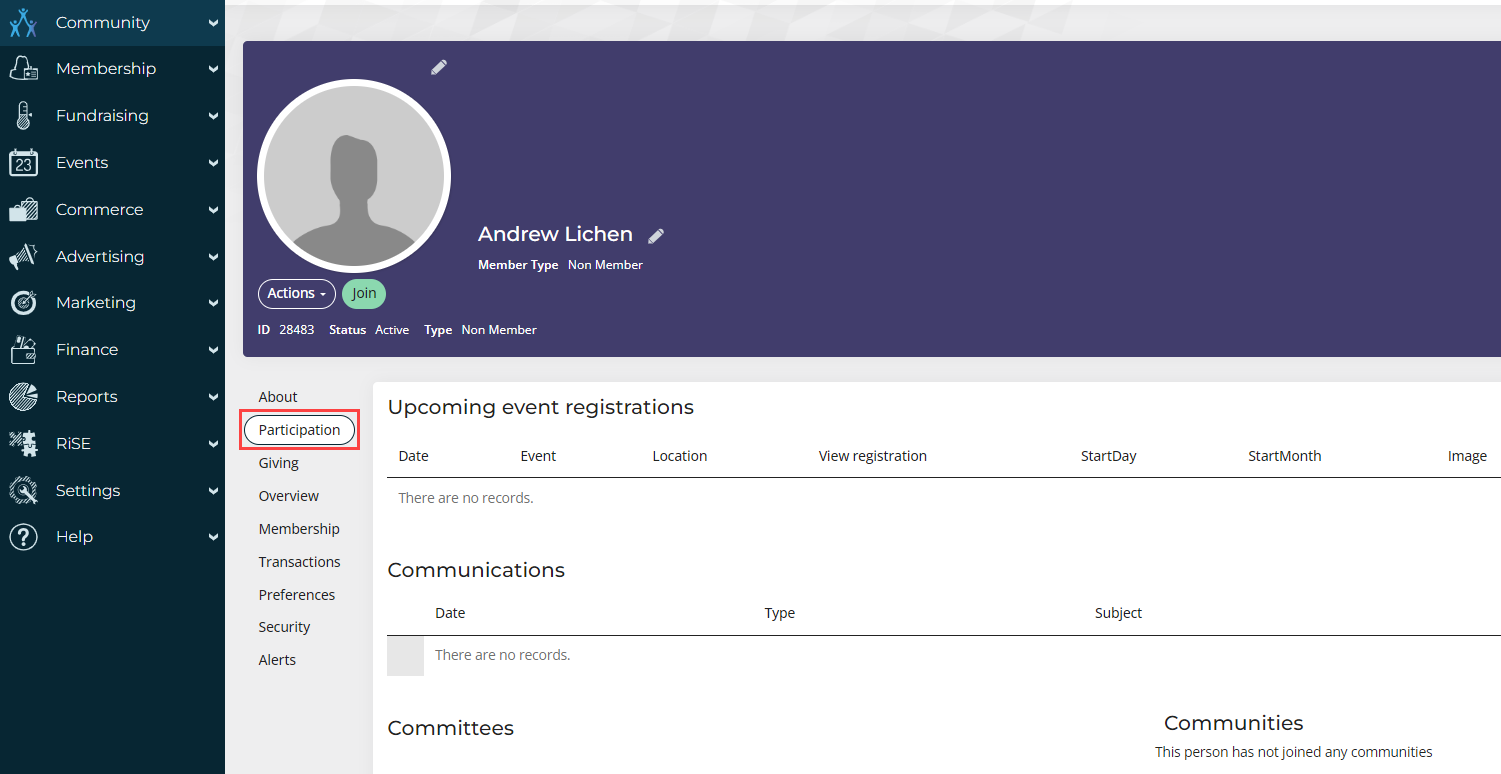Expand the Settings menu chevron

tap(213, 491)
